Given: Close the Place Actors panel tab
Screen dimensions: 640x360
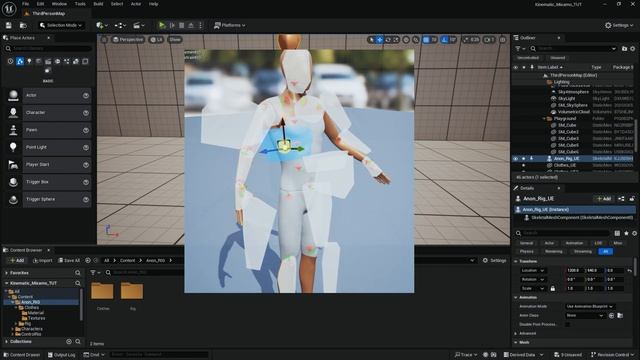Looking at the screenshot, I should tap(48, 38).
